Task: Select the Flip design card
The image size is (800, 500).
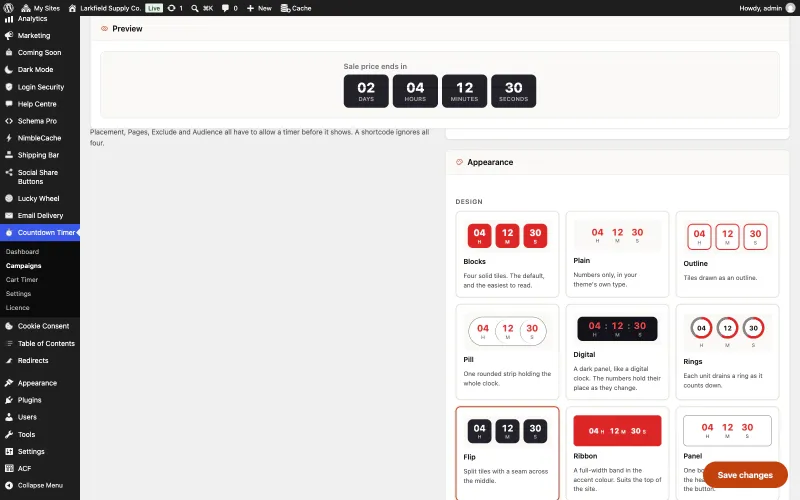Action: click(507, 453)
